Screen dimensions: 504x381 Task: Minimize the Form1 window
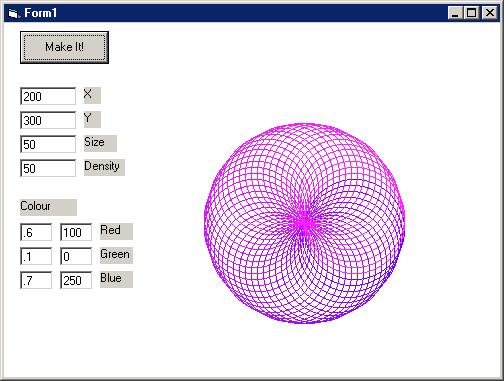454,13
